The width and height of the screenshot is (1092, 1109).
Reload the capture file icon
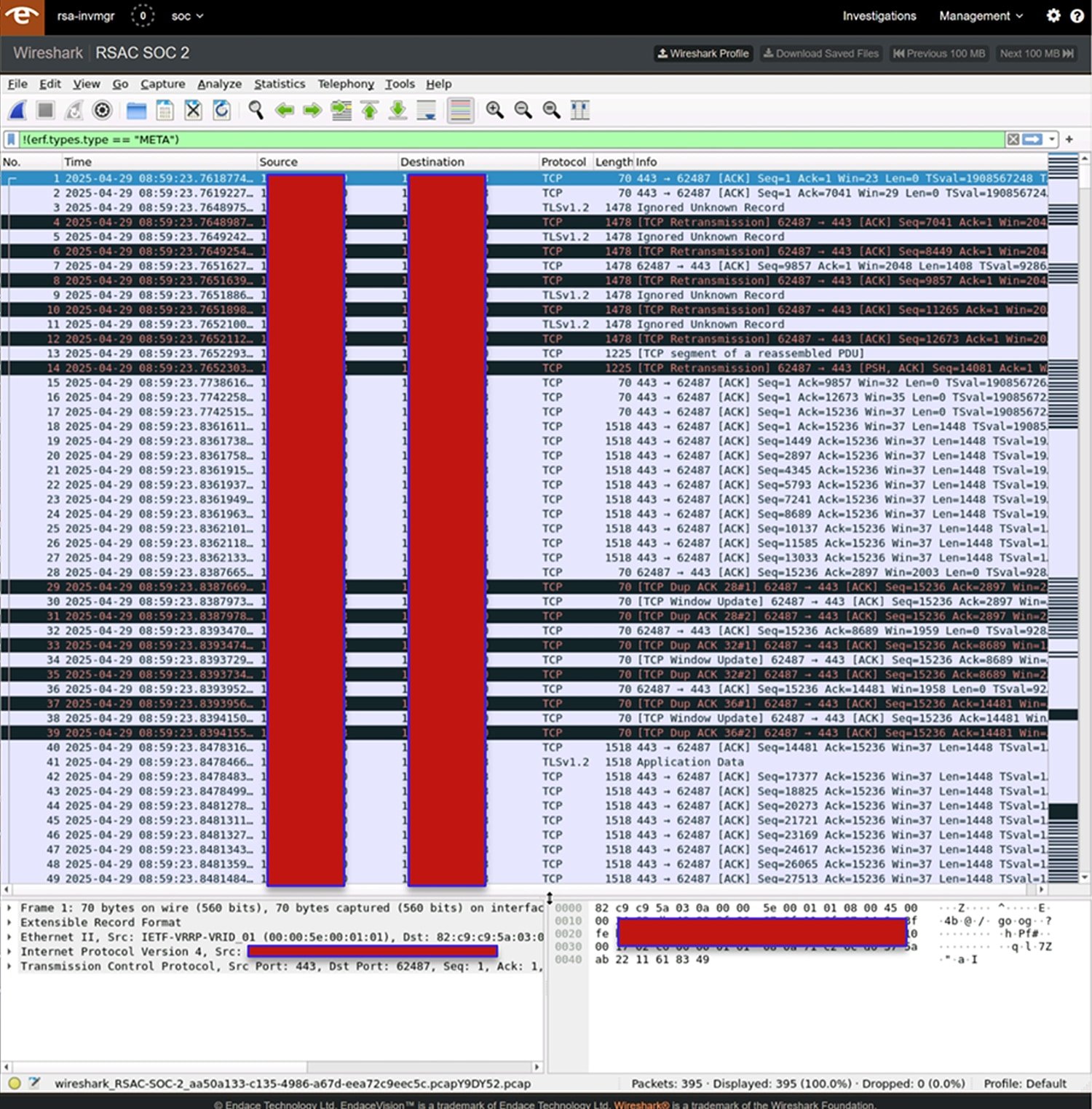[222, 111]
